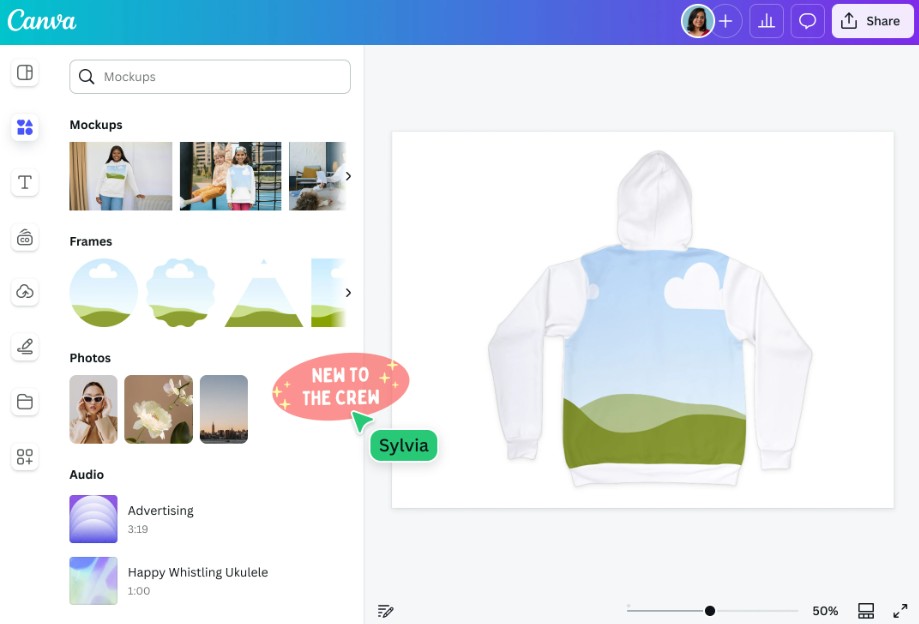Screen dimensions: 919x624
Task: Open the Apps icon in sidebar
Action: [x=25, y=457]
